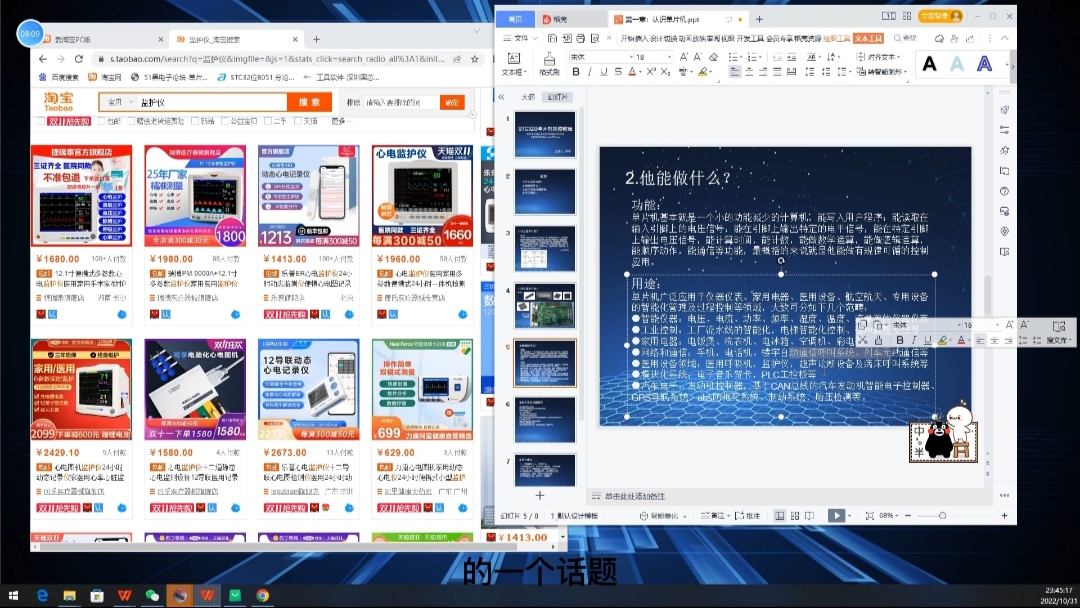Image resolution: width=1080 pixels, height=608 pixels.
Task: Open File Explorer from the taskbar
Action: click(x=70, y=595)
